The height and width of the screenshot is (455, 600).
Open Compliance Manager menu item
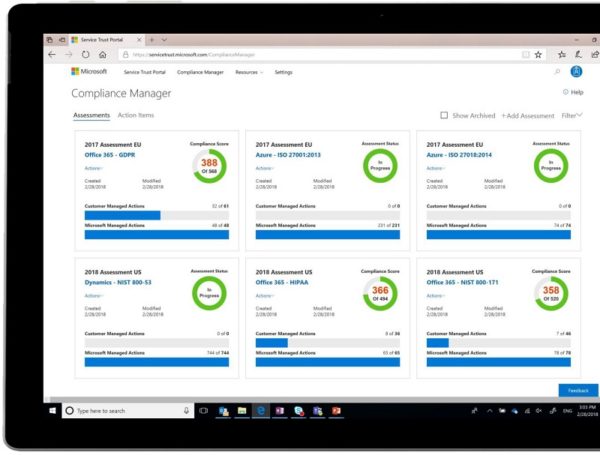tap(200, 72)
